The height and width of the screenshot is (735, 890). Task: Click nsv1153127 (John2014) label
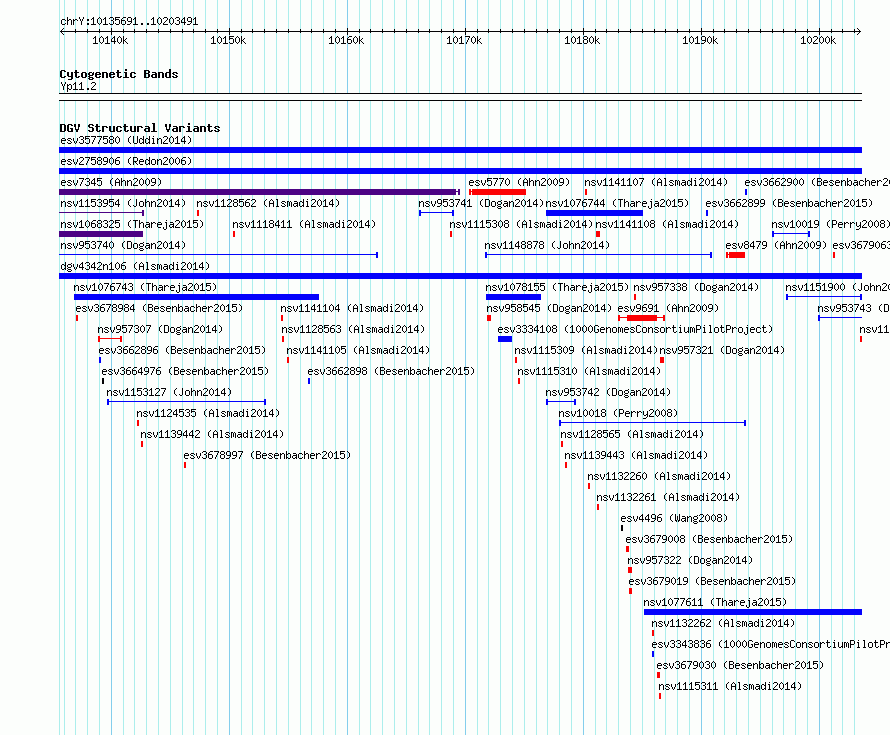[x=169, y=392]
